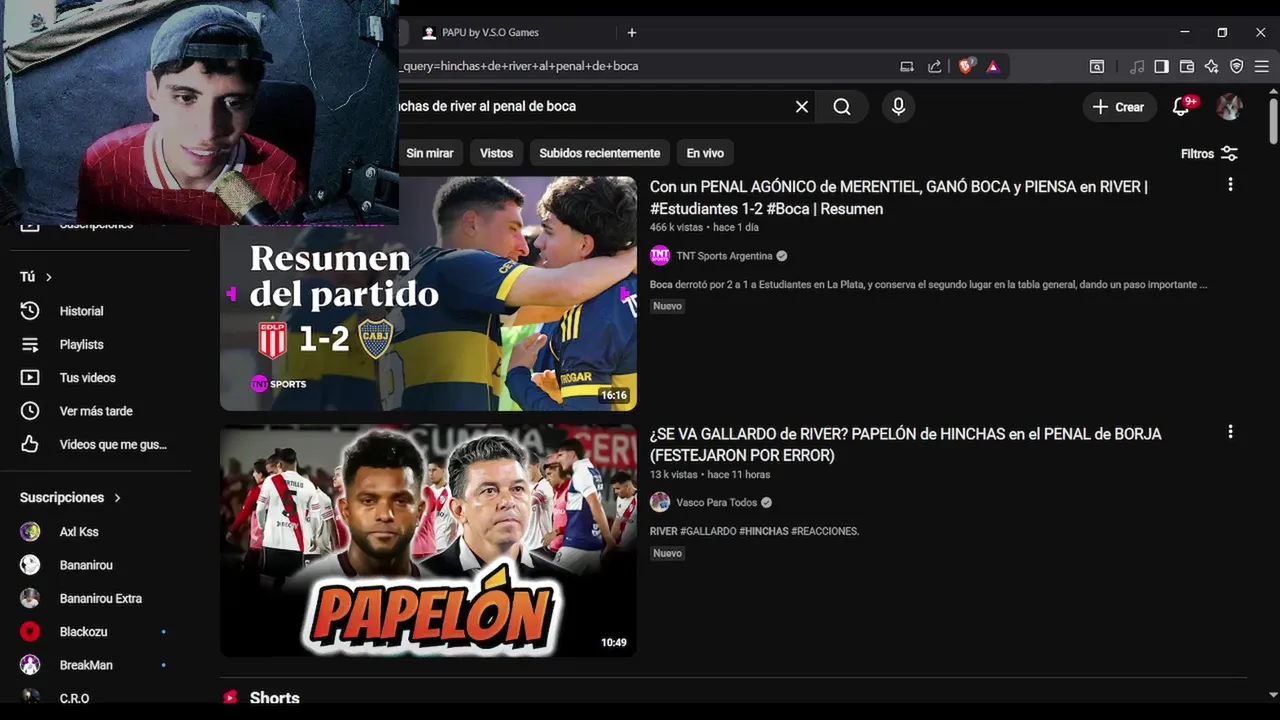The width and height of the screenshot is (1280, 720).
Task: Click the 10:49 duration label
Action: click(614, 642)
